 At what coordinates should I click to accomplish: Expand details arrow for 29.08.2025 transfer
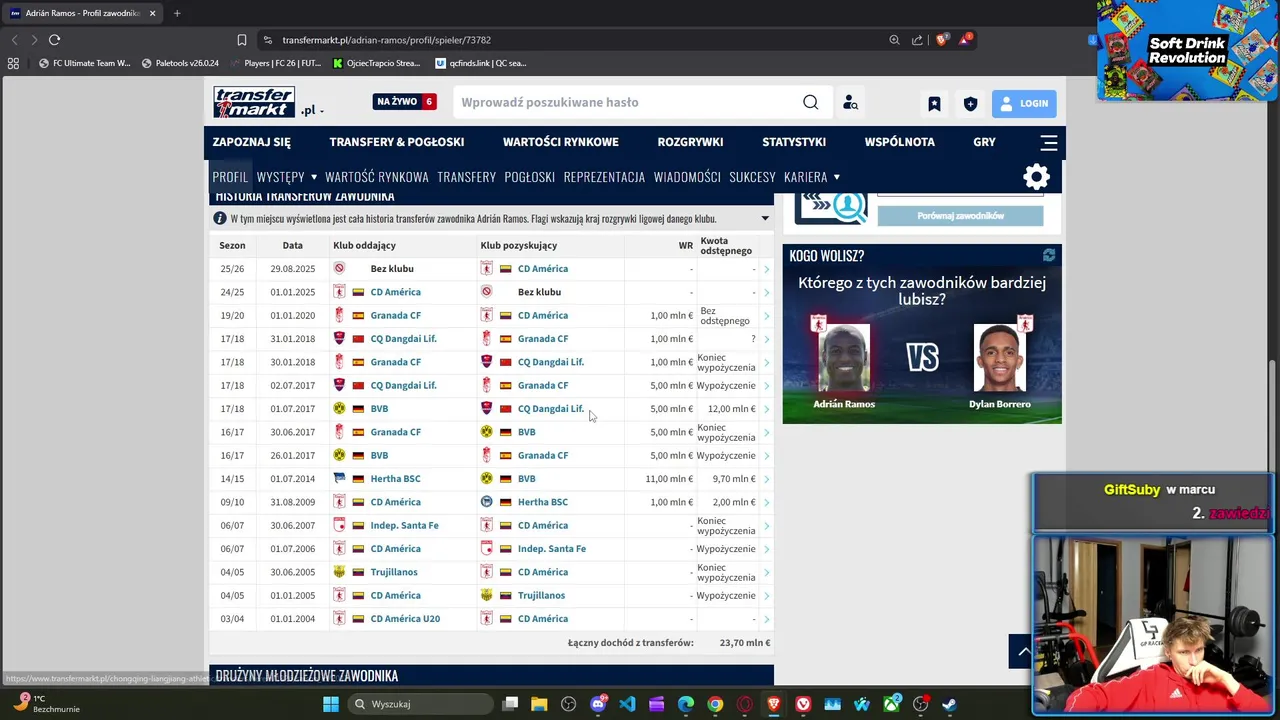click(x=767, y=269)
